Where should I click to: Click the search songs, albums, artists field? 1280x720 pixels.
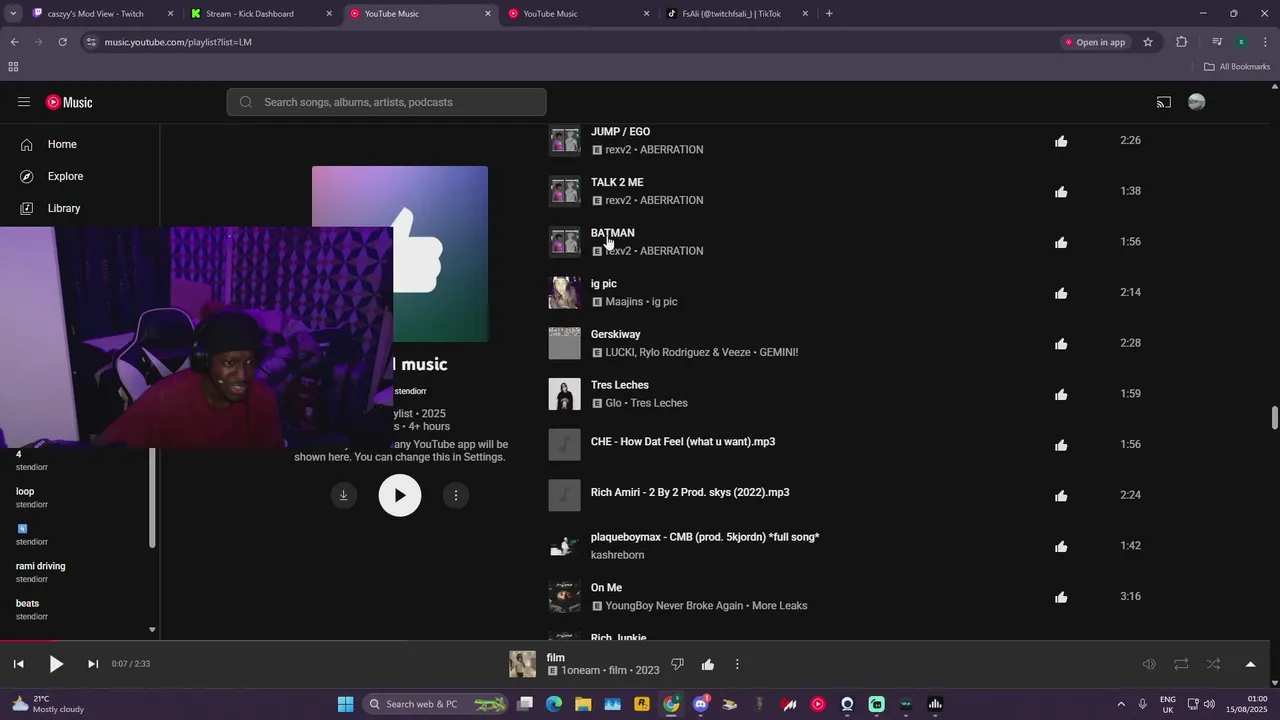coord(386,102)
